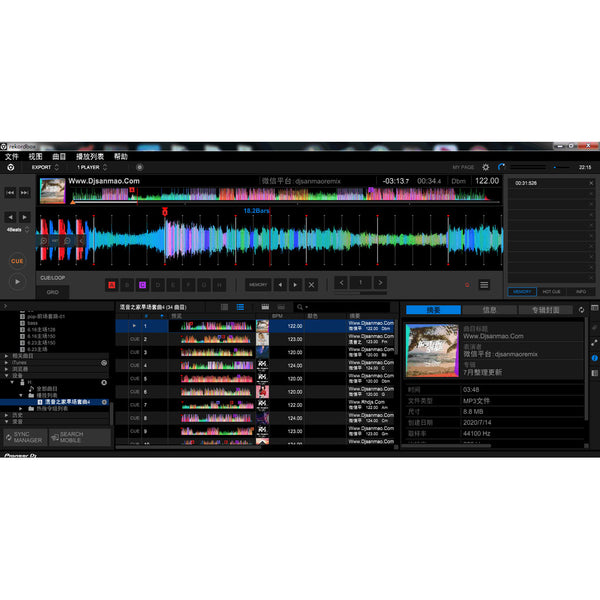Screen dimensions: 600x600
Task: Trigger purple hot cue C
Action: [142, 285]
